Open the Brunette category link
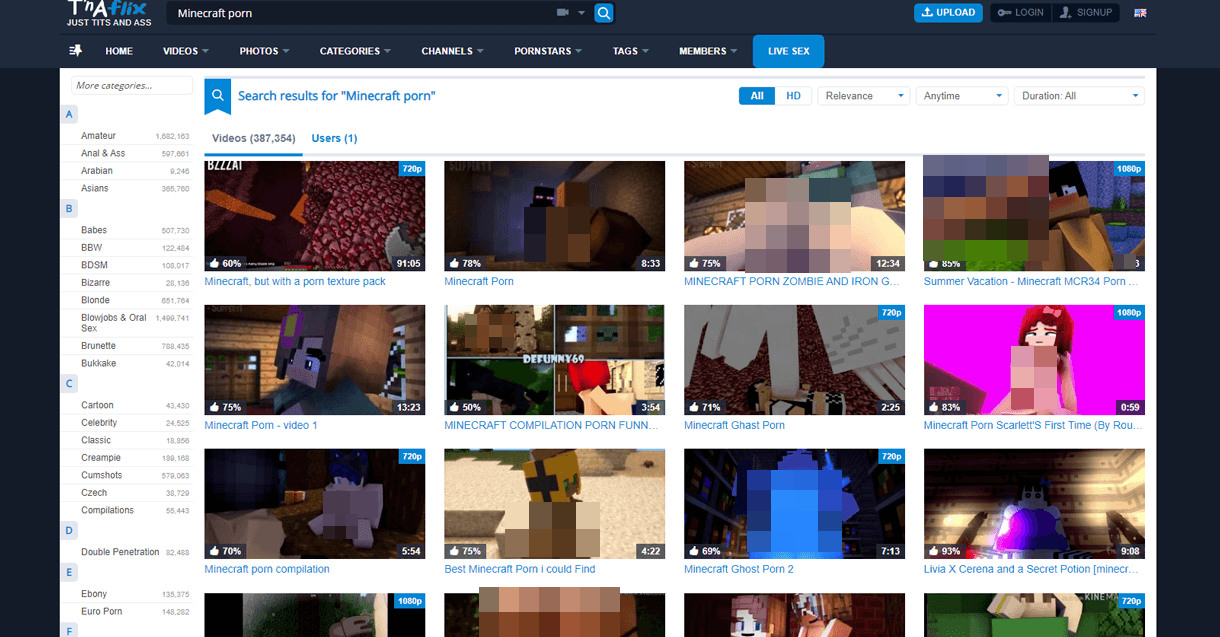The height and width of the screenshot is (637, 1220). click(x=99, y=346)
